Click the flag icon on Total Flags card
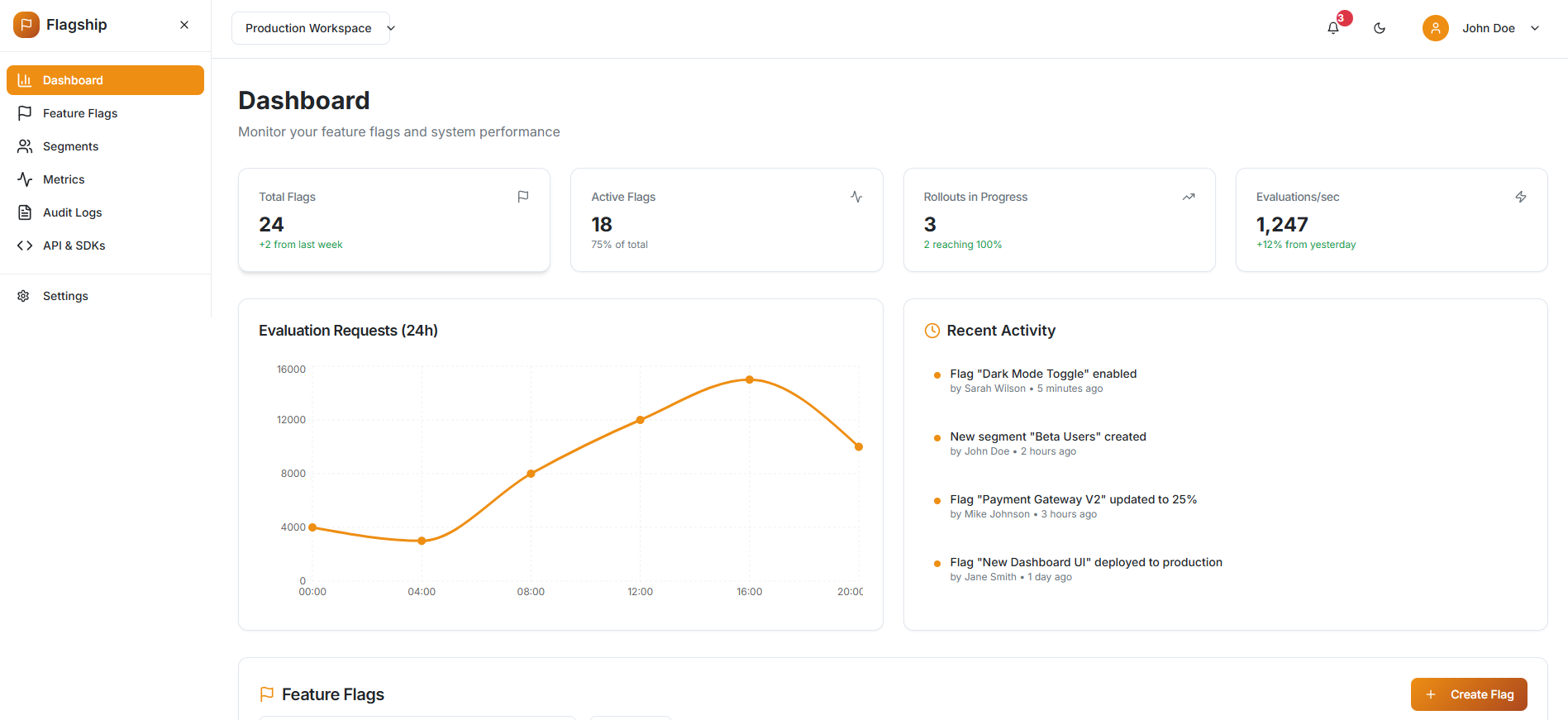 (x=523, y=197)
